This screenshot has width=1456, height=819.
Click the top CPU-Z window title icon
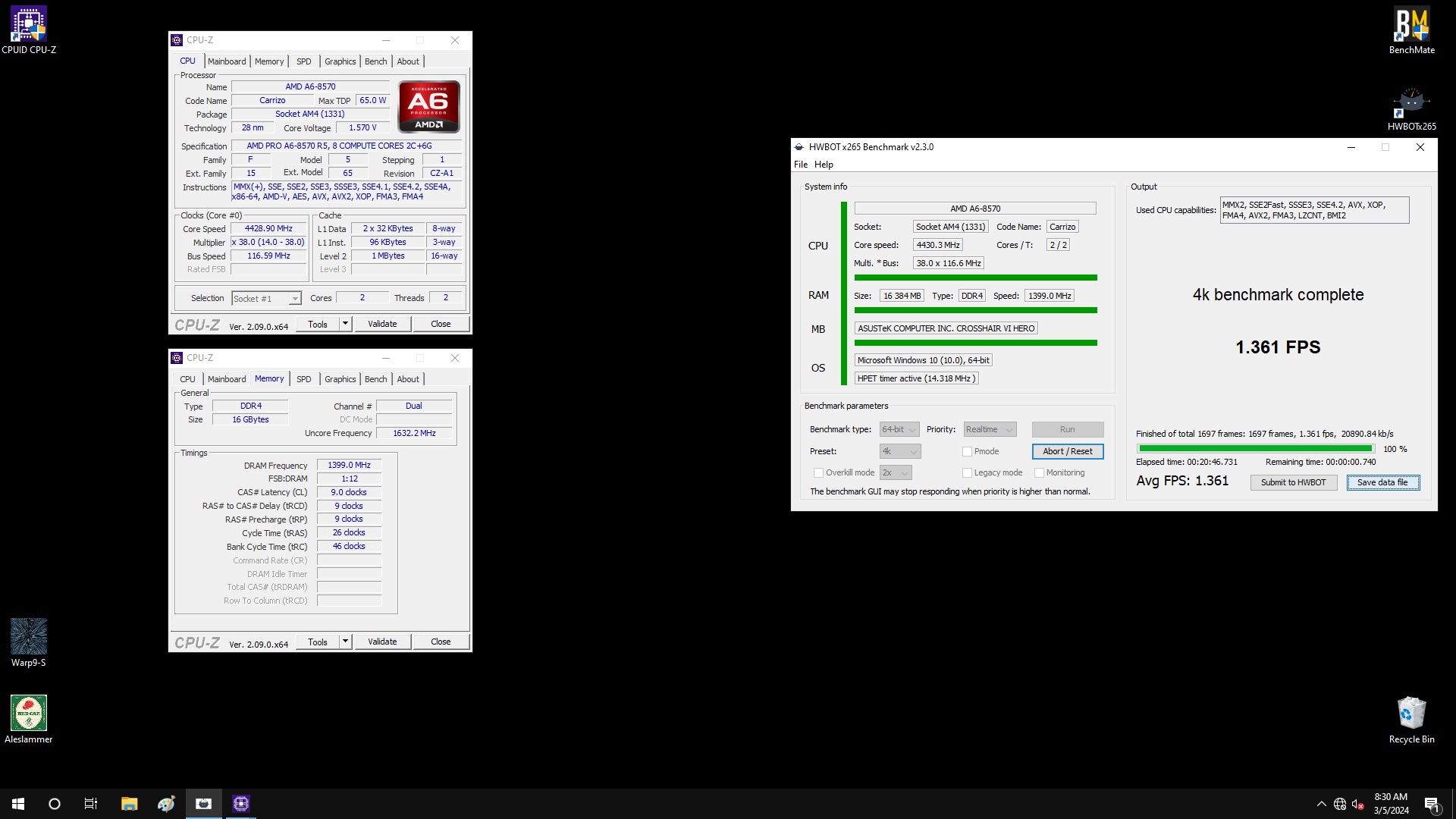click(177, 40)
